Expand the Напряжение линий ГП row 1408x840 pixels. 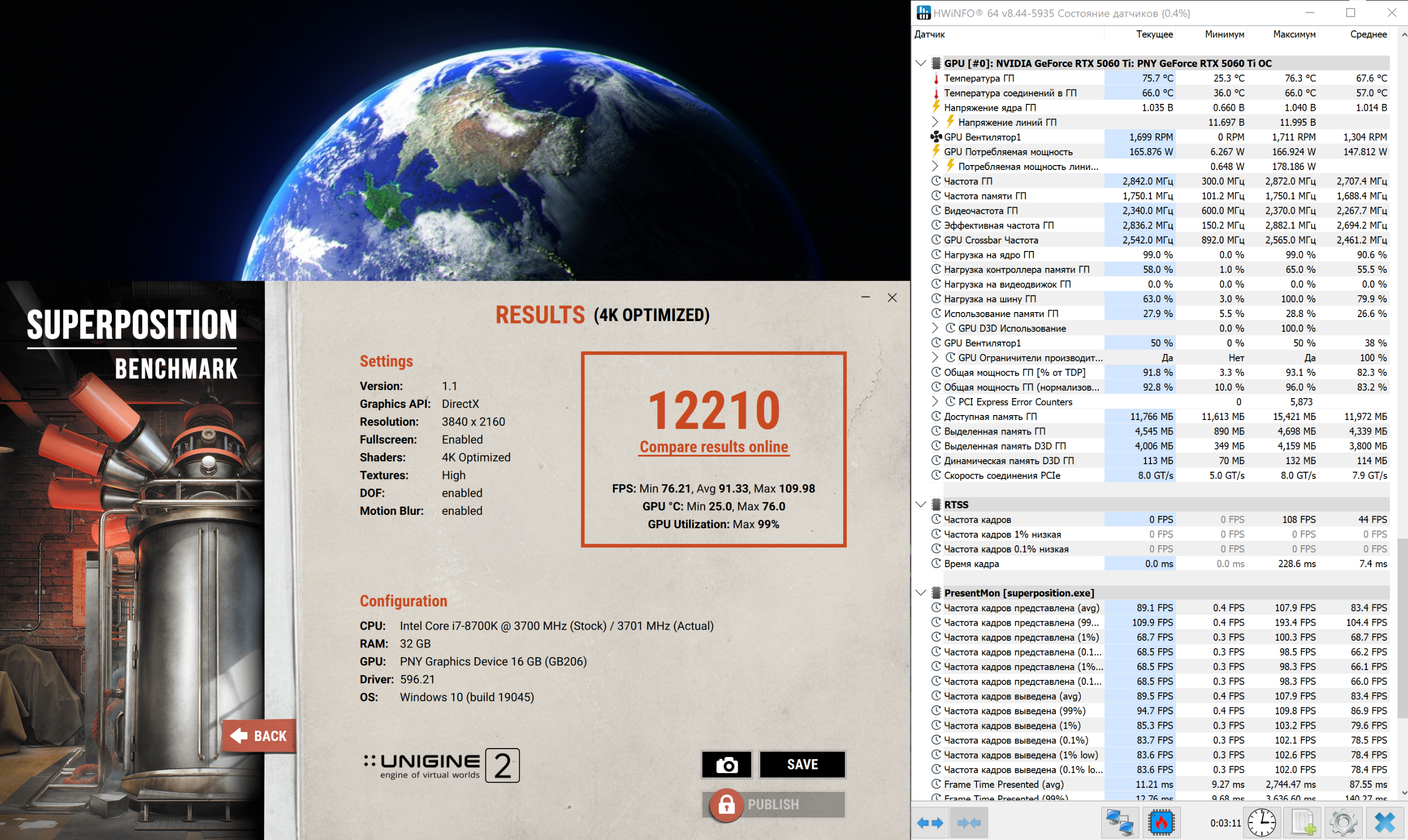935,122
